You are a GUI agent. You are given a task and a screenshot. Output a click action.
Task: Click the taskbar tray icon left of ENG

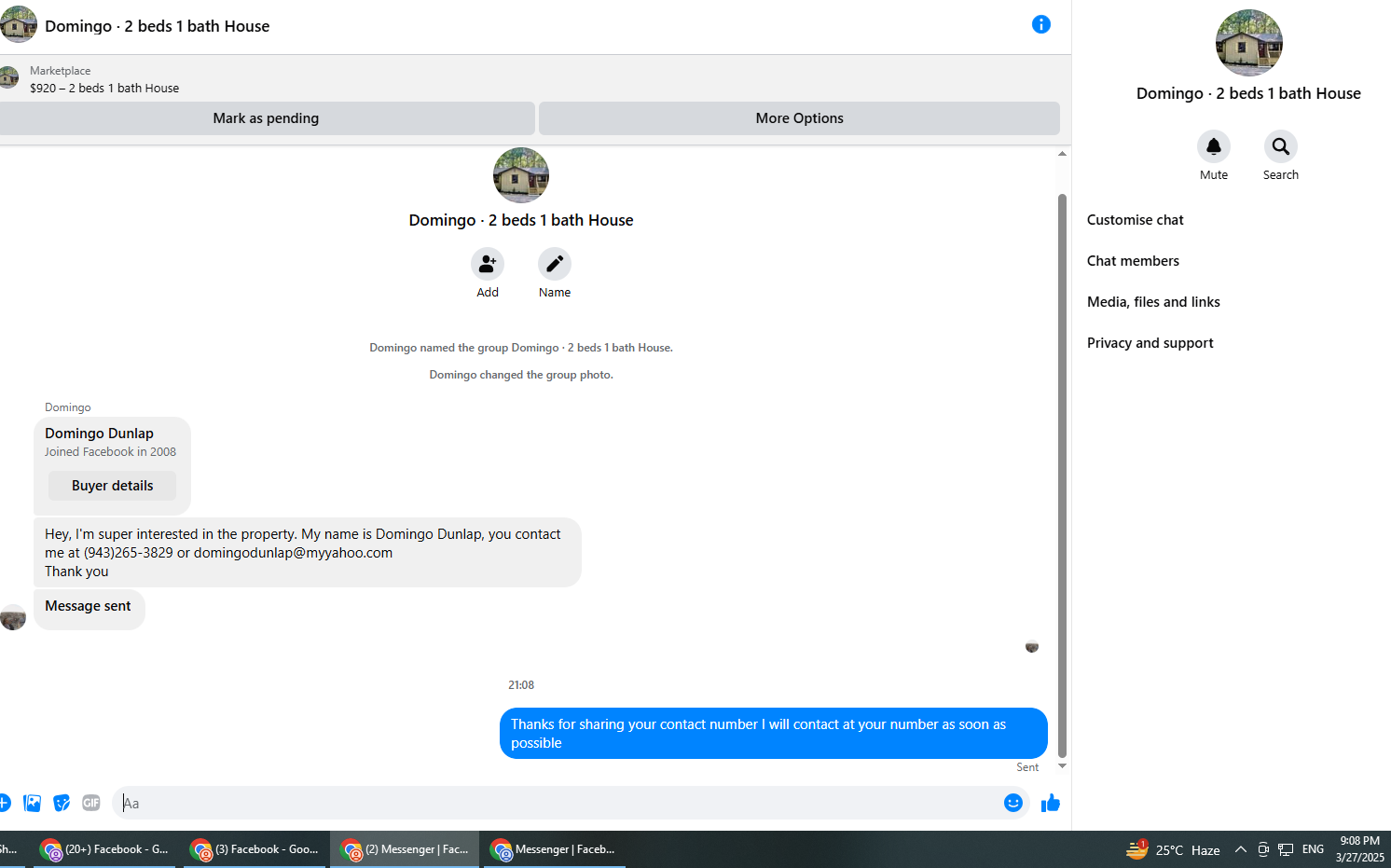coord(1286,849)
